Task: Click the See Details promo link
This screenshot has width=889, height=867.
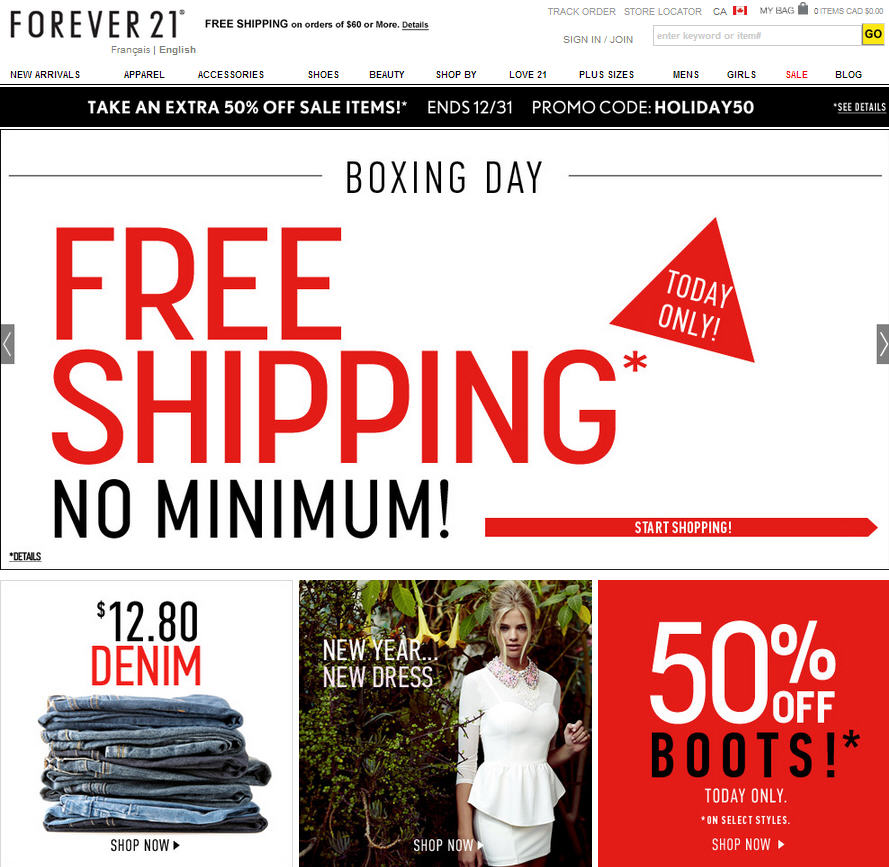Action: pyautogui.click(x=860, y=107)
